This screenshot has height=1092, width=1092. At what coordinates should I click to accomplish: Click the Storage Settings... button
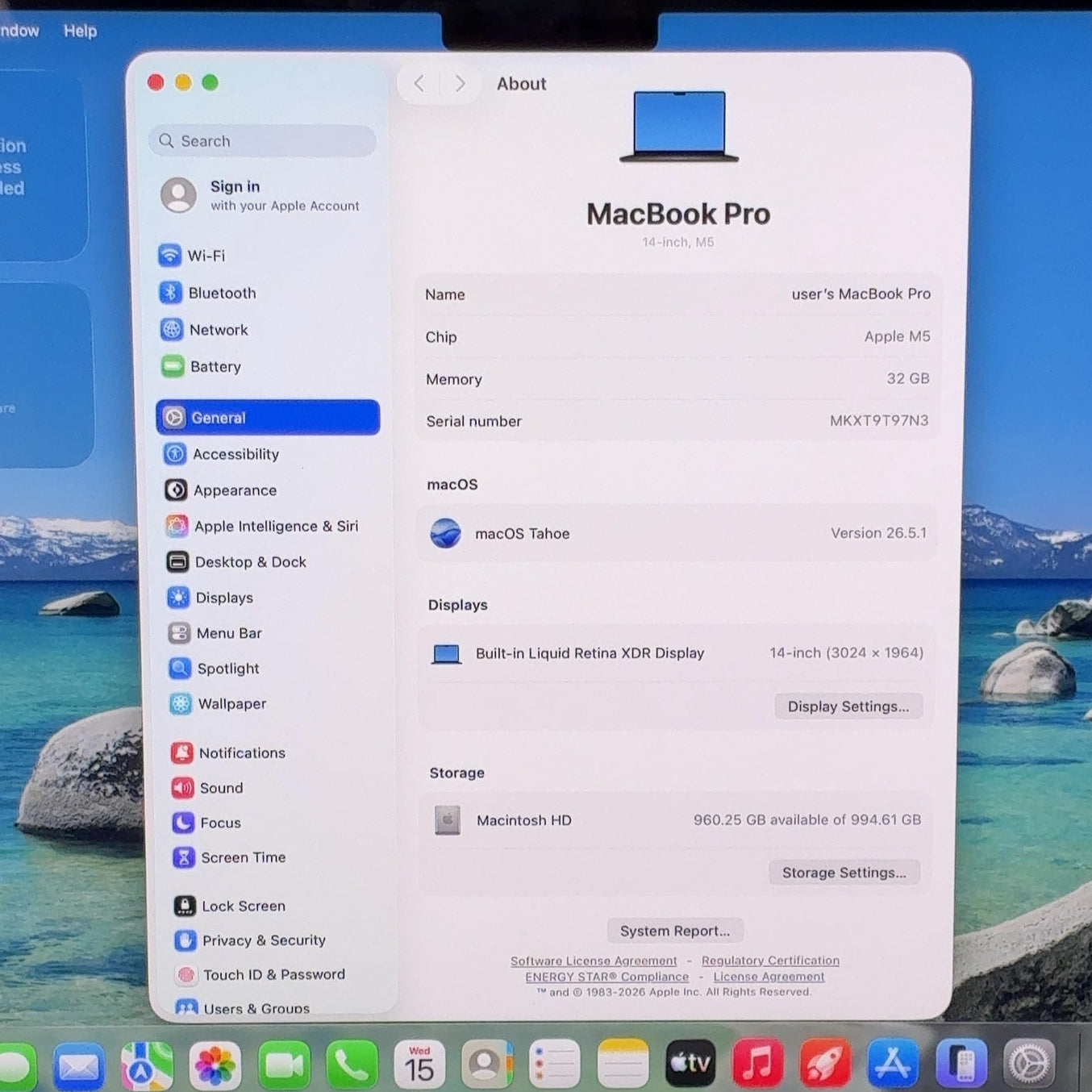click(844, 873)
